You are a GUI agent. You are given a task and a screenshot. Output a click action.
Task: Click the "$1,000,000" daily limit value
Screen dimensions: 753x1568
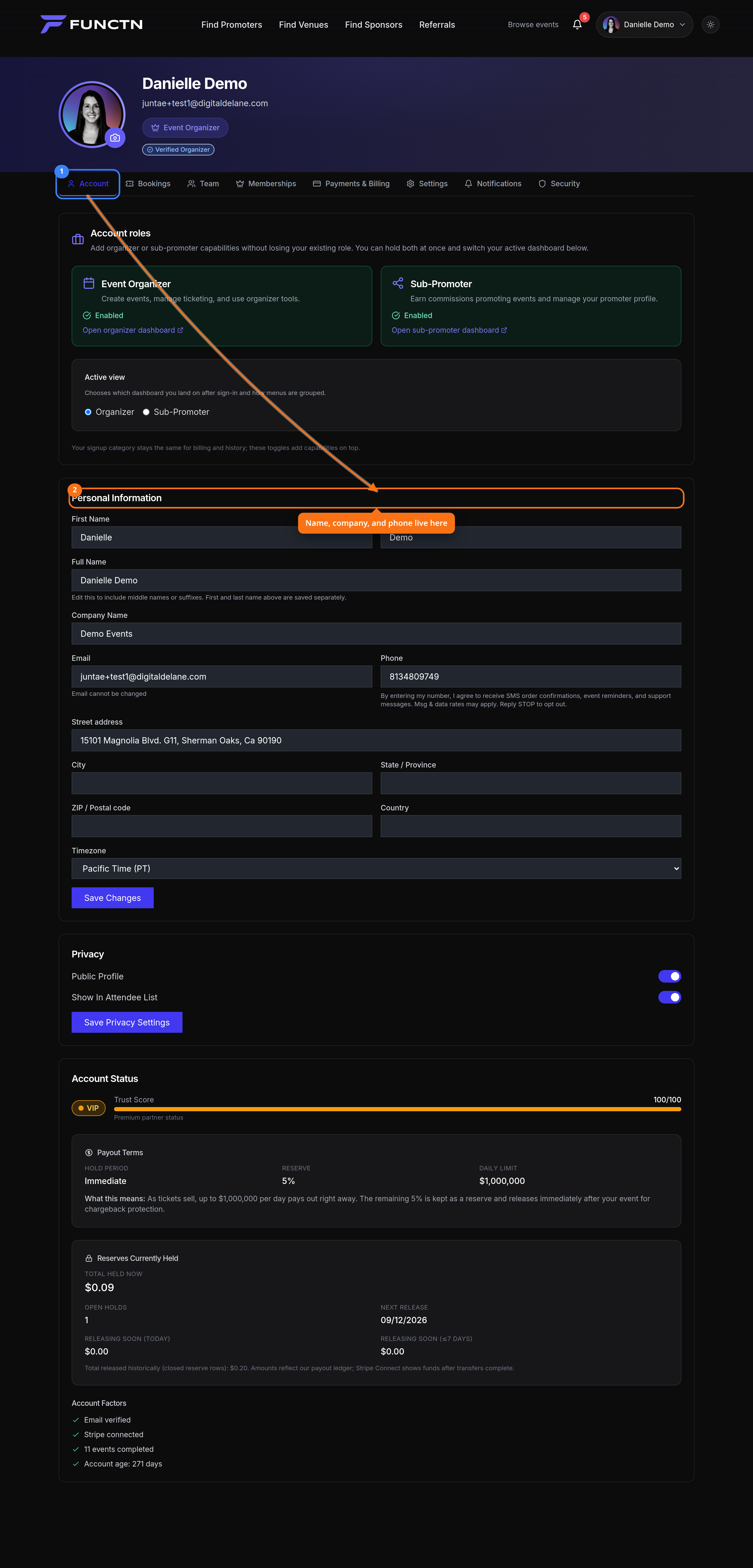502,1181
